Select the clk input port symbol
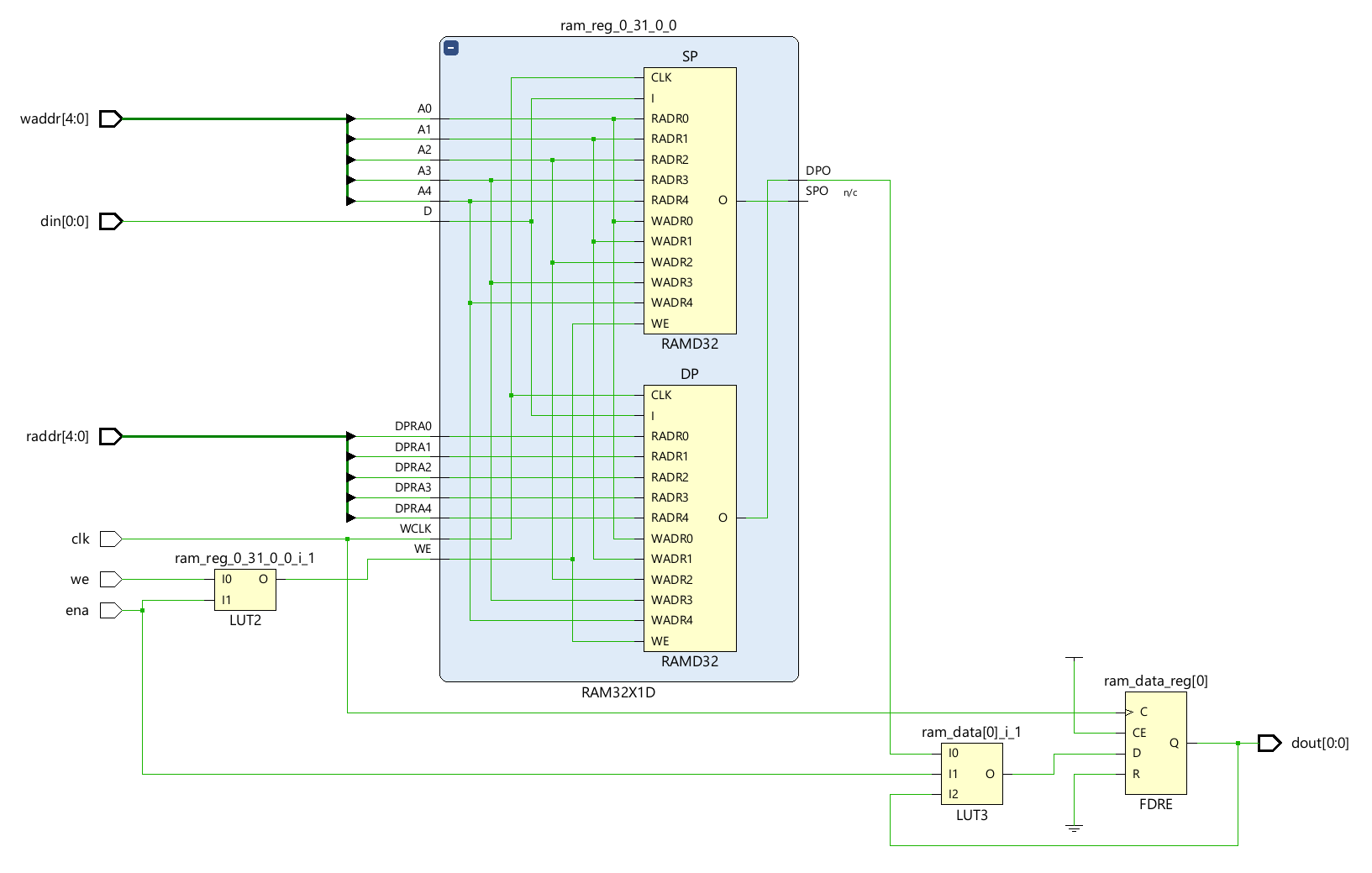1372x873 pixels. tap(111, 539)
